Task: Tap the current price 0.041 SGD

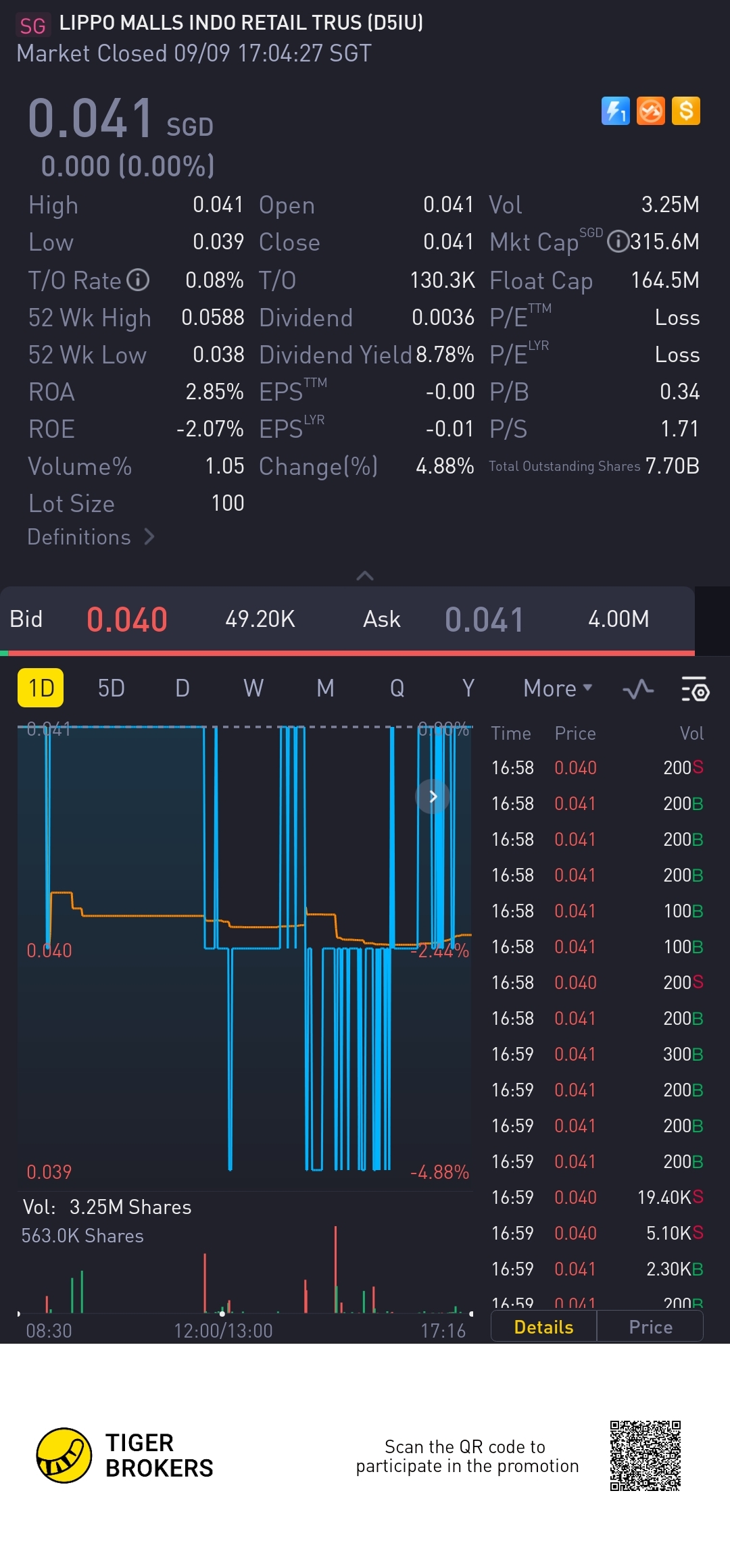Action: pyautogui.click(x=120, y=119)
